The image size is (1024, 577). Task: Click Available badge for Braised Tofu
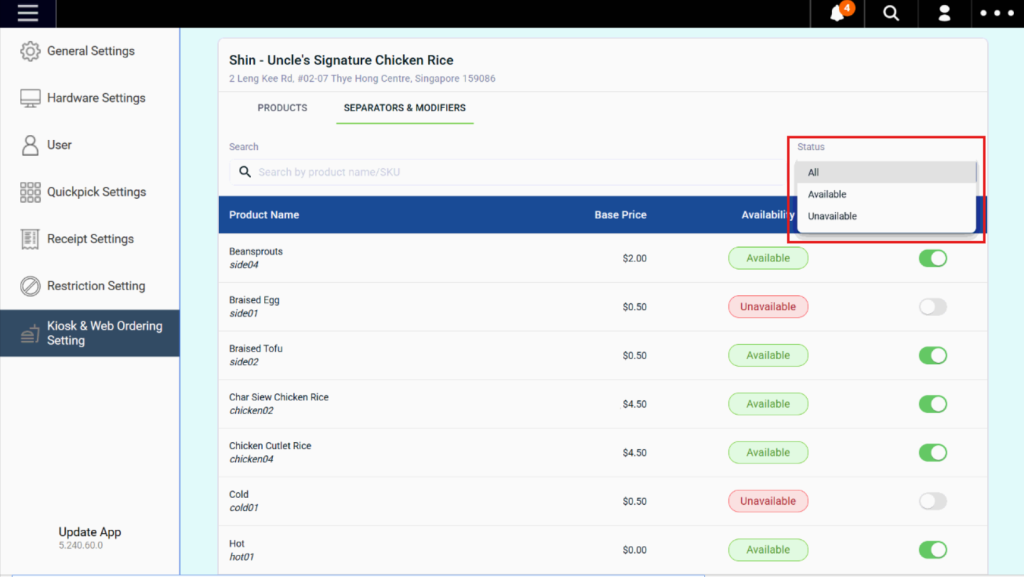[x=768, y=355]
